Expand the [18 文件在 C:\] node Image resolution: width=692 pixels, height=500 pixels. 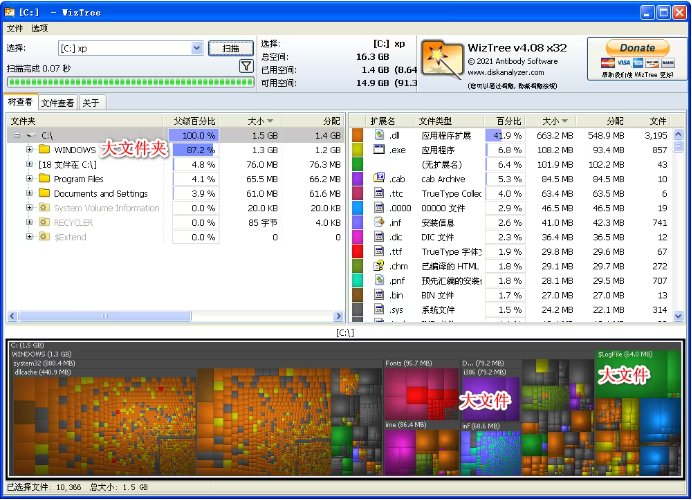pyautogui.click(x=29, y=164)
